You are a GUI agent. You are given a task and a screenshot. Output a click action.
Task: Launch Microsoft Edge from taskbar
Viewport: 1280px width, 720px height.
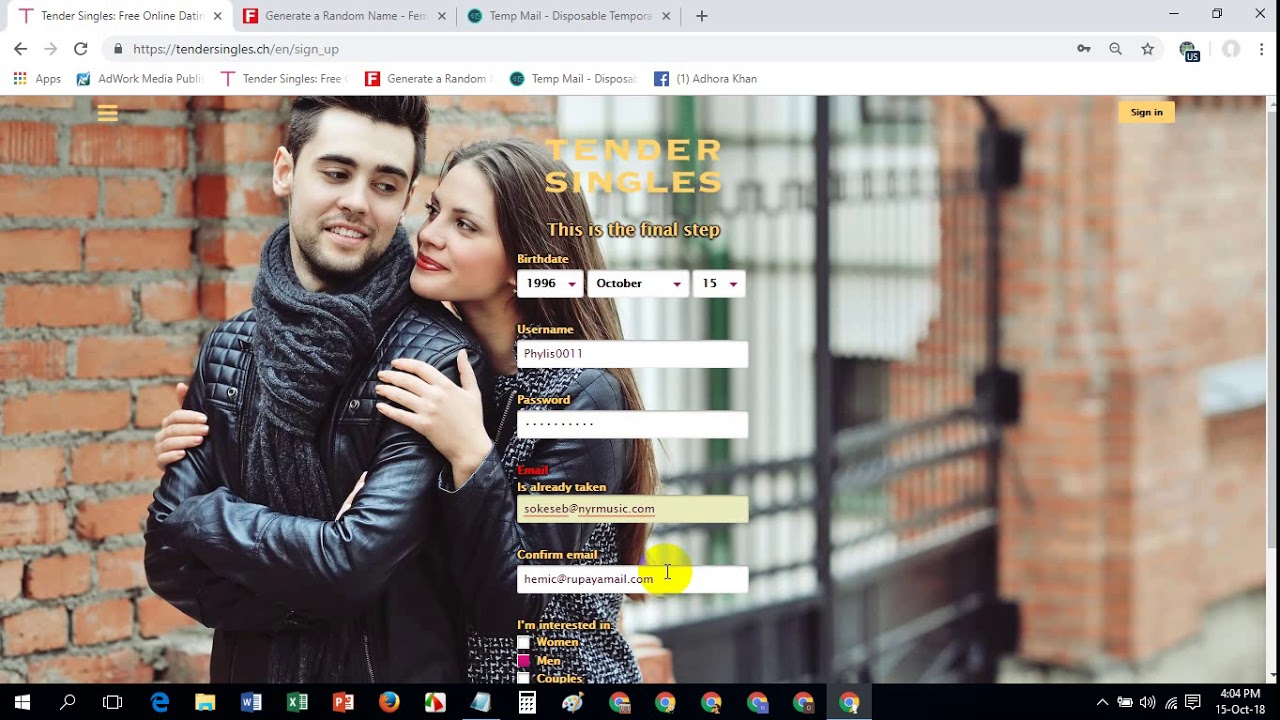160,703
